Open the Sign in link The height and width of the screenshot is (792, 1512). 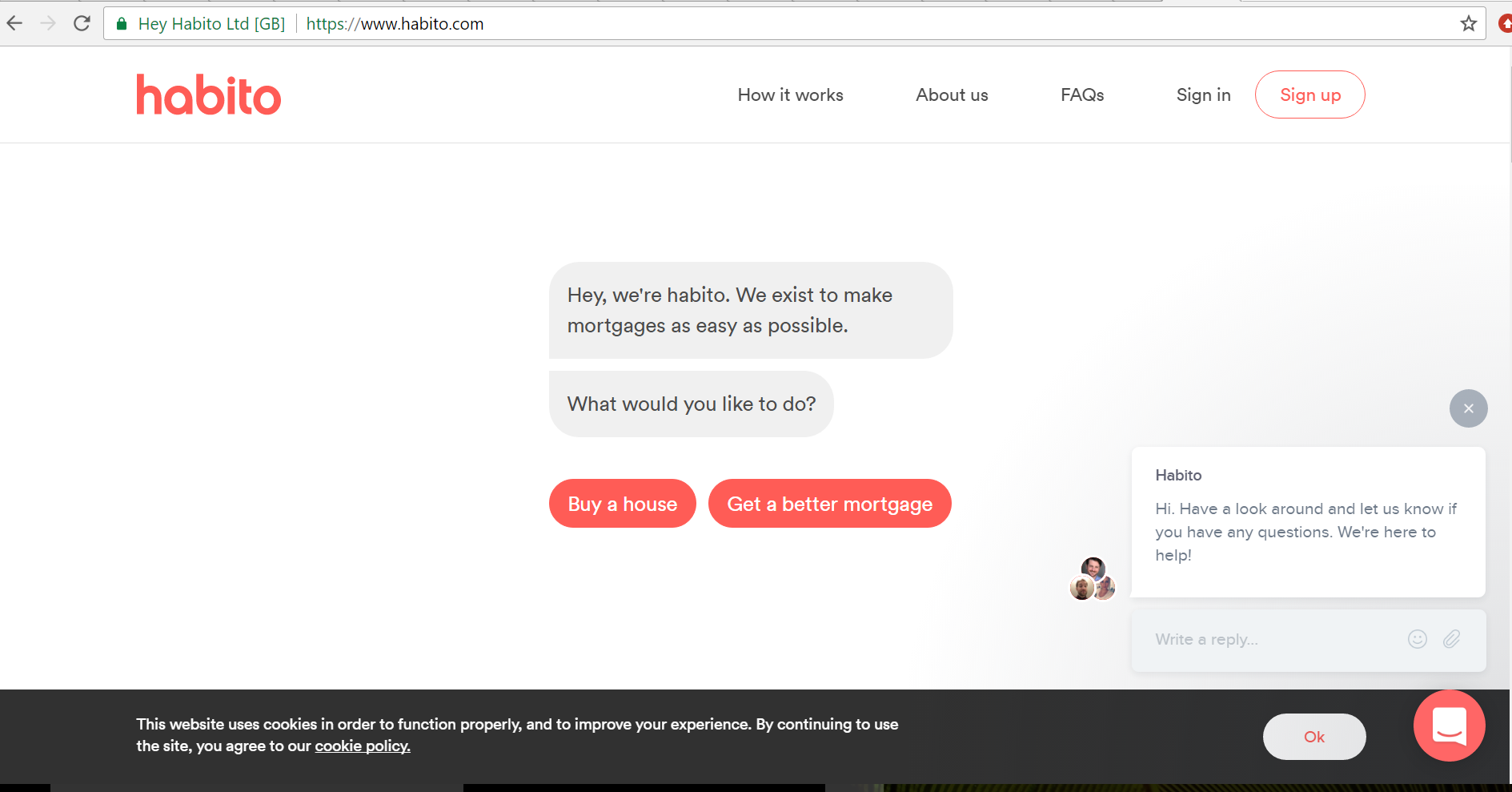(x=1203, y=94)
